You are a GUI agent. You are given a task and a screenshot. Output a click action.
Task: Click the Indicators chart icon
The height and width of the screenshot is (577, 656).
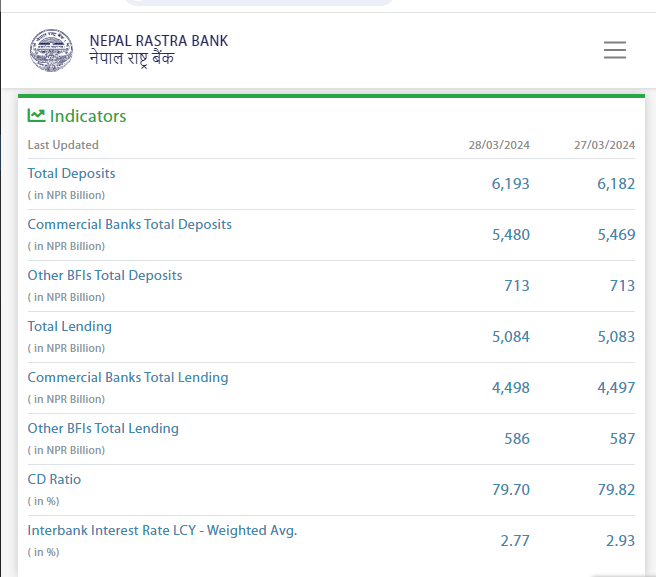[36, 116]
